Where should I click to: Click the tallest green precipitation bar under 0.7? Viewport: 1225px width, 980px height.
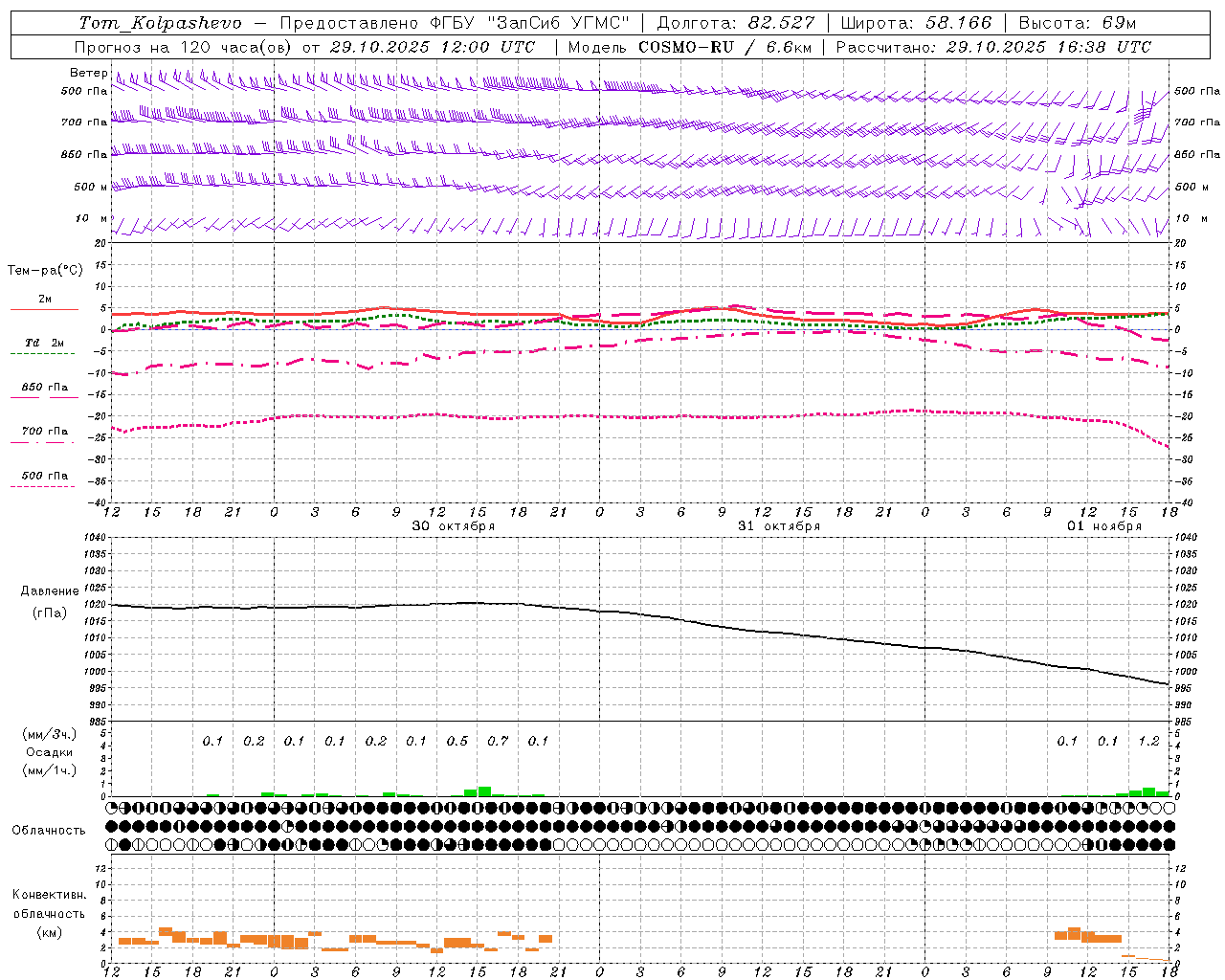coord(484,791)
